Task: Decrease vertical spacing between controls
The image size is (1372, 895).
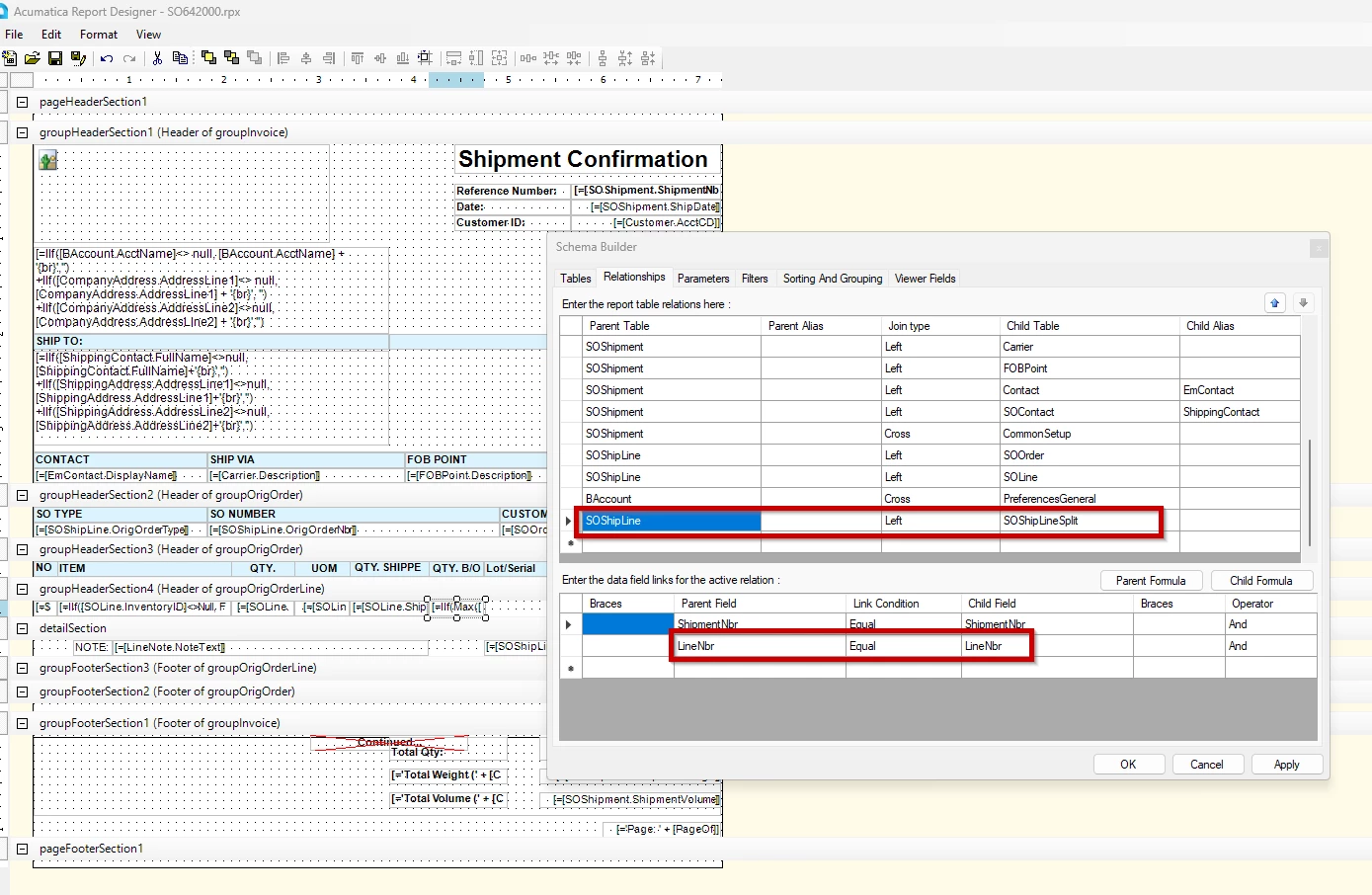Action: [648, 58]
